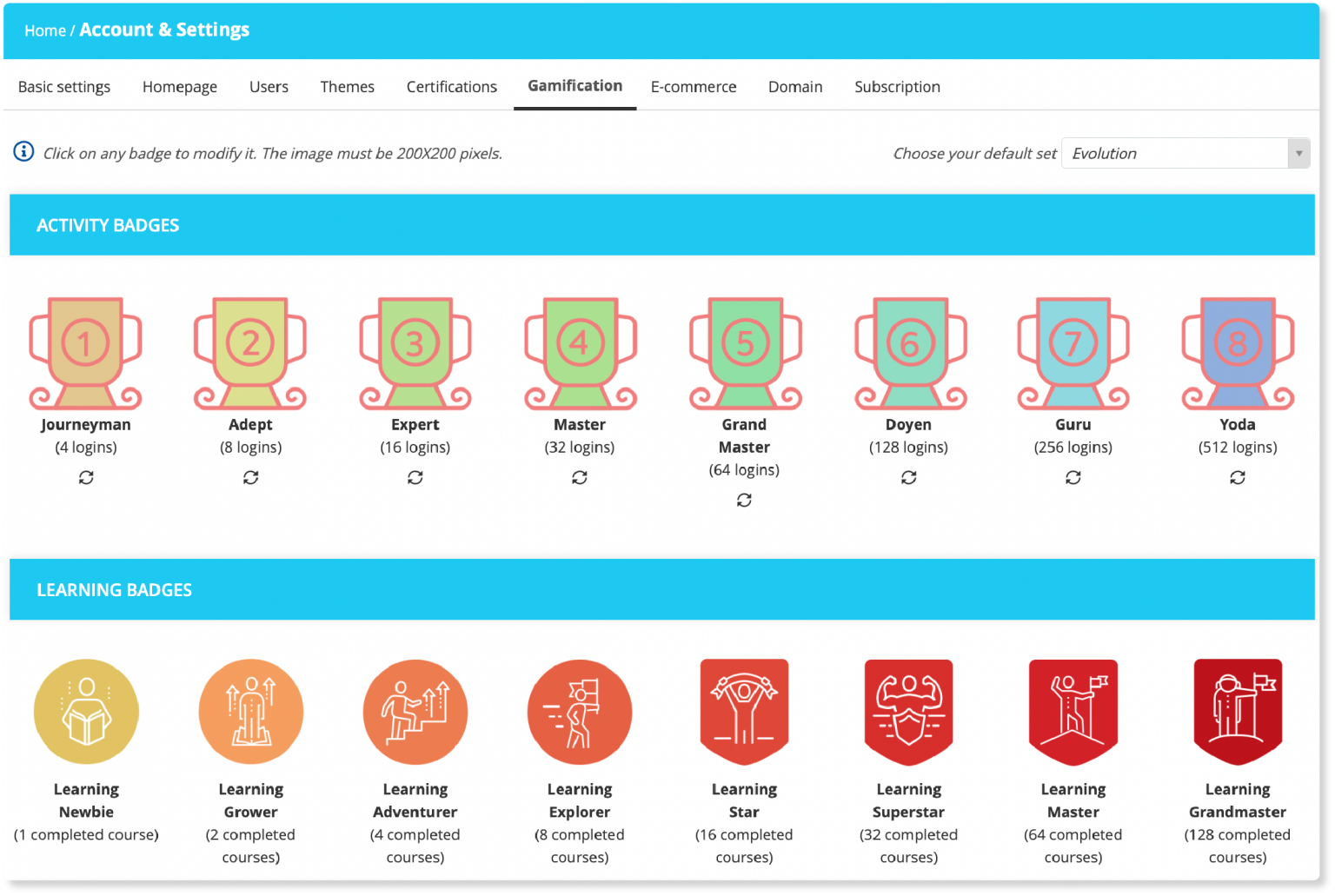The width and height of the screenshot is (1335, 896).
Task: Open the Learning Newbie badge to modify it
Action: point(85,711)
